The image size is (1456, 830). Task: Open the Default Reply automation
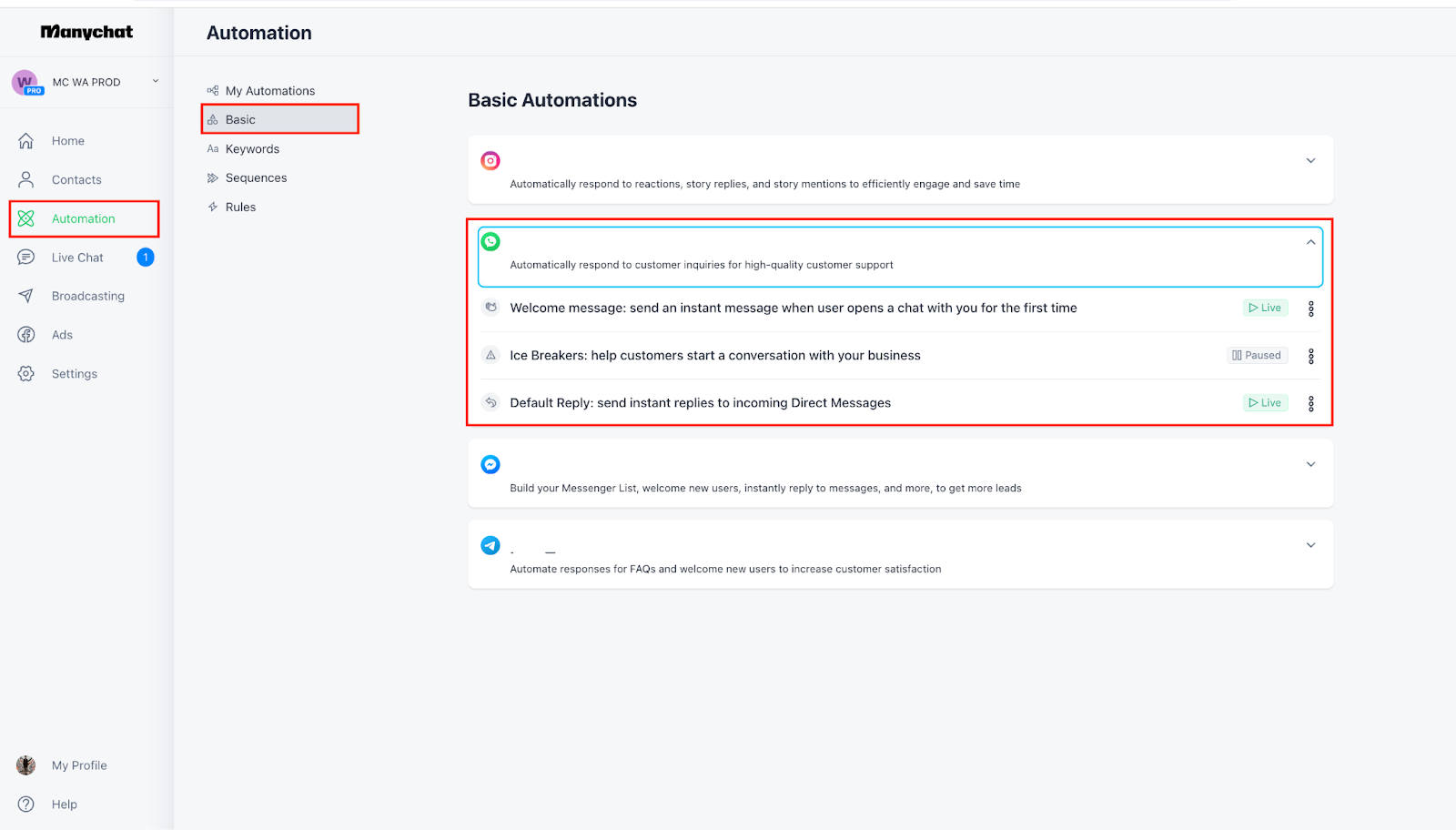tap(700, 403)
